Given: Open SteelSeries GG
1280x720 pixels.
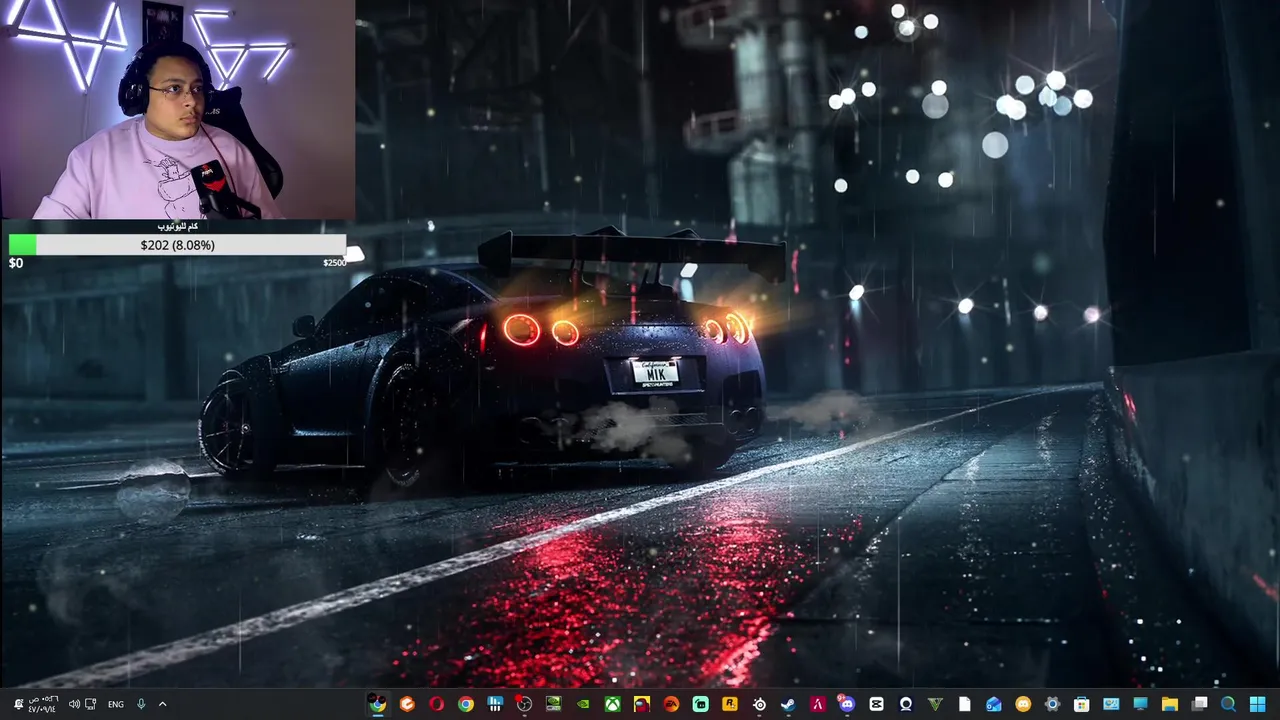Looking at the screenshot, I should (759, 704).
